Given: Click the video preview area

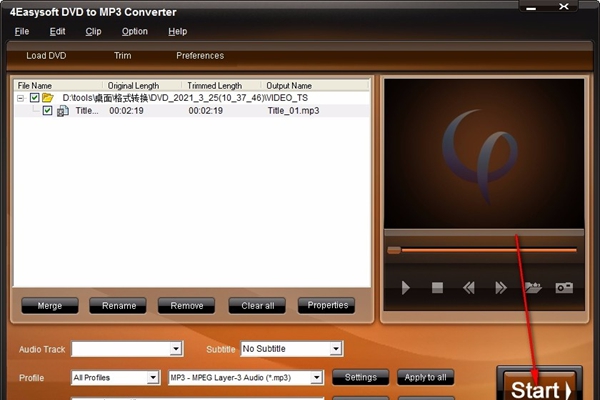Looking at the screenshot, I should [484, 154].
